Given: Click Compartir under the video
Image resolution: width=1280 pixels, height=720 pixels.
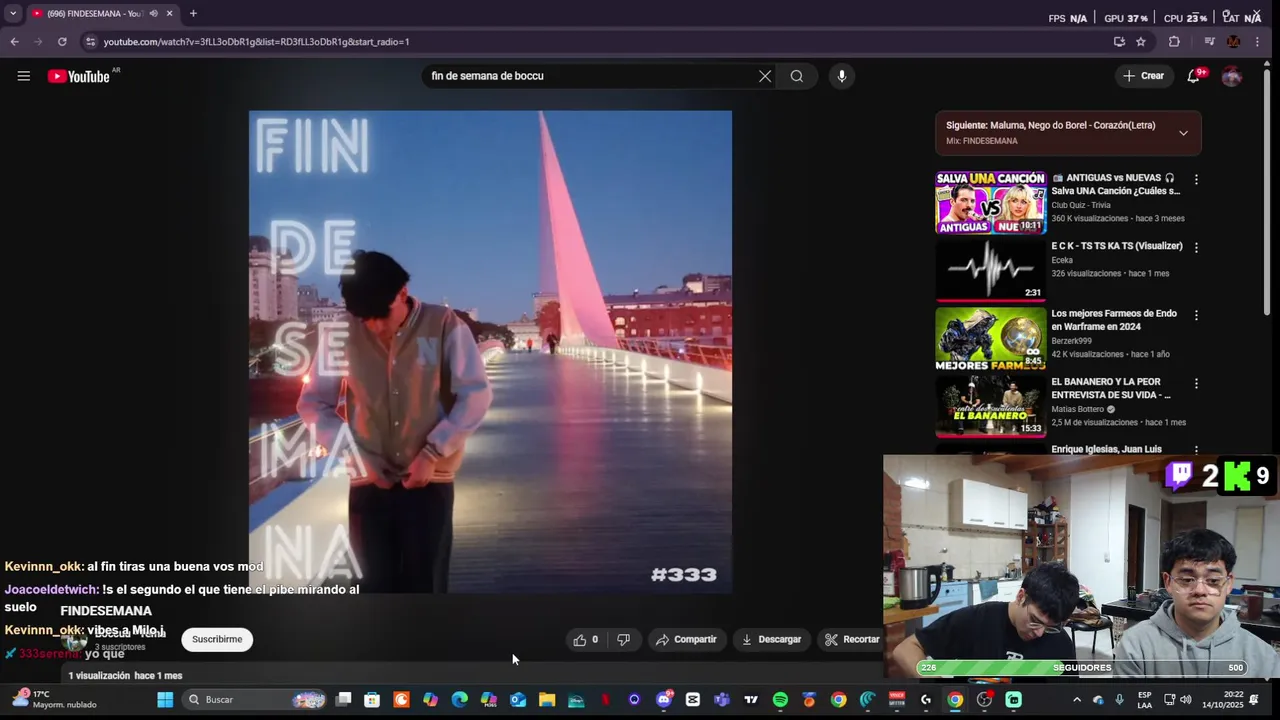Looking at the screenshot, I should pyautogui.click(x=686, y=639).
